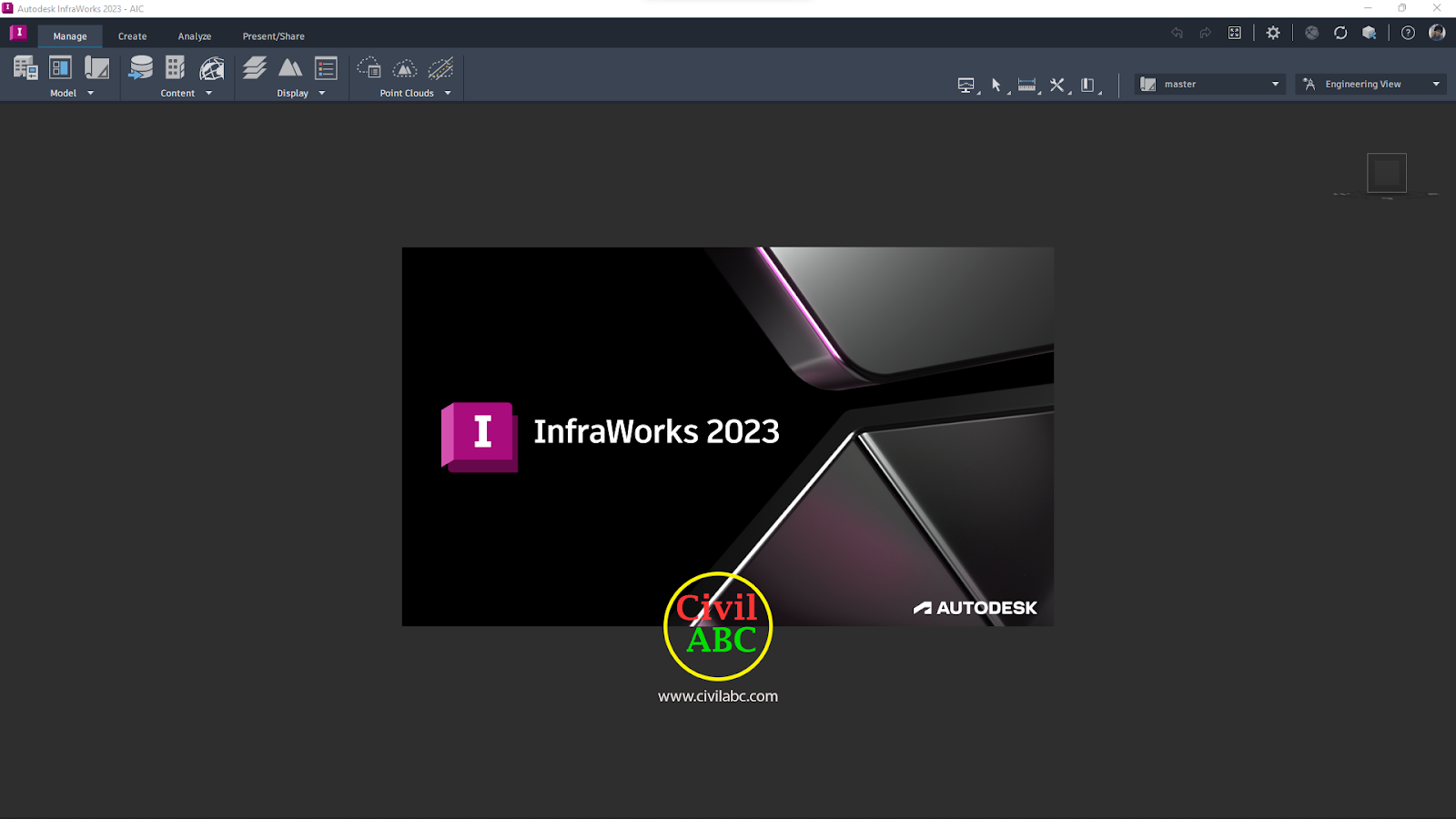Image resolution: width=1456 pixels, height=819 pixels.
Task: Open the monitor display settings tool
Action: point(966,85)
